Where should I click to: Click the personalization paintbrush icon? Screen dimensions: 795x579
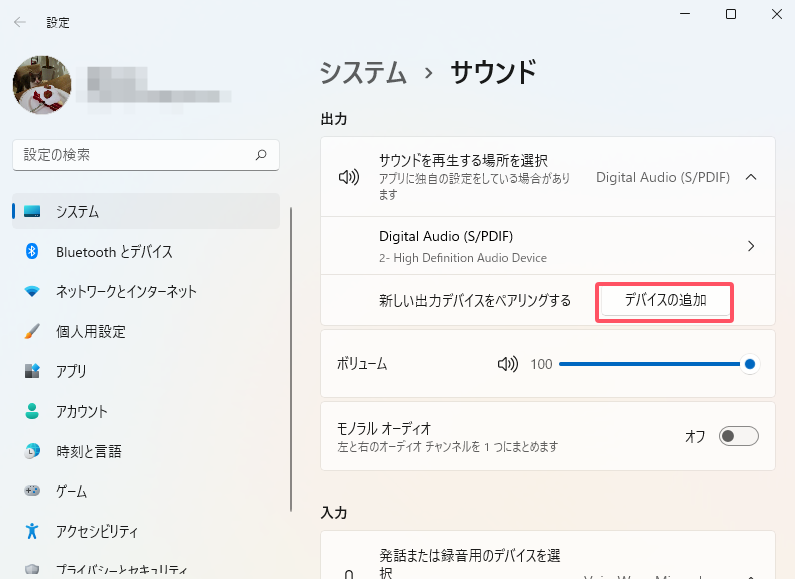32,332
